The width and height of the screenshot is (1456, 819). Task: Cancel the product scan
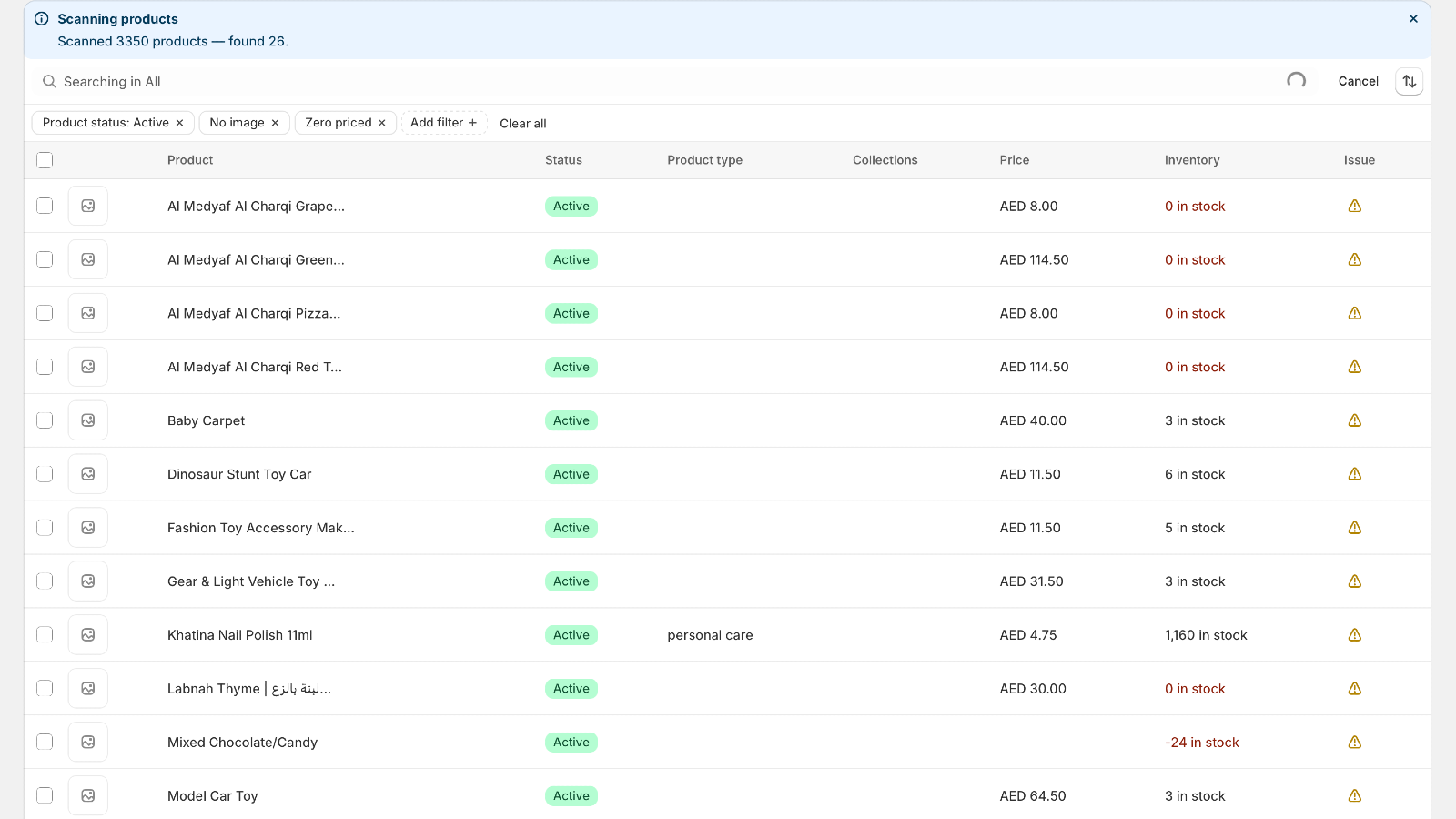point(1358,81)
